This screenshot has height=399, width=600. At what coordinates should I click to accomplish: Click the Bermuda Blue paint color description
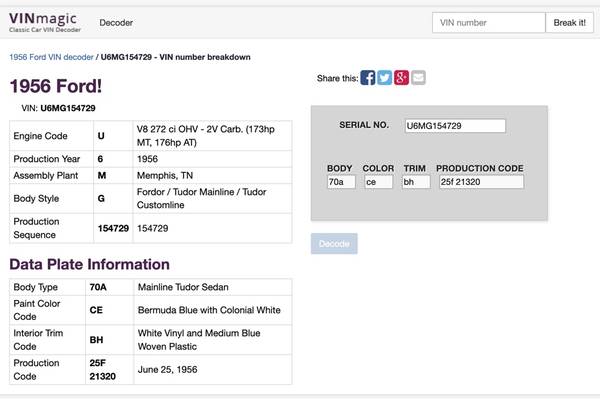[209, 310]
